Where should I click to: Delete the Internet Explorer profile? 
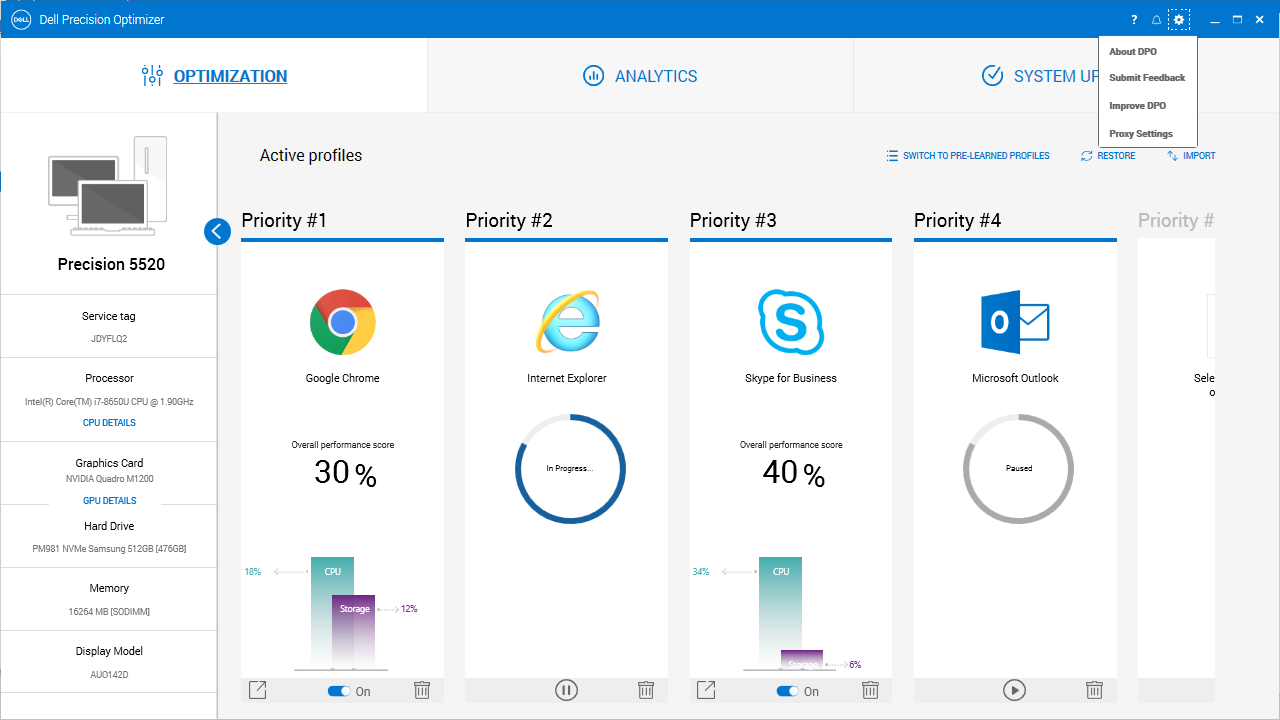pos(646,690)
